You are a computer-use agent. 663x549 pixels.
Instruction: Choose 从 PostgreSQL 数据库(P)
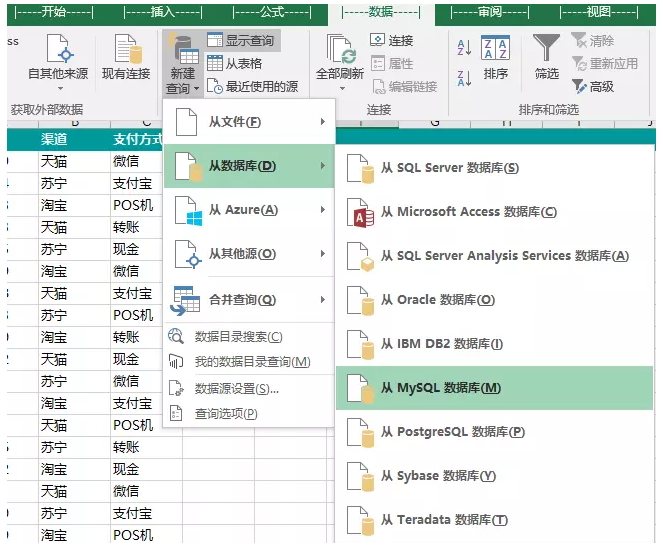click(495, 432)
